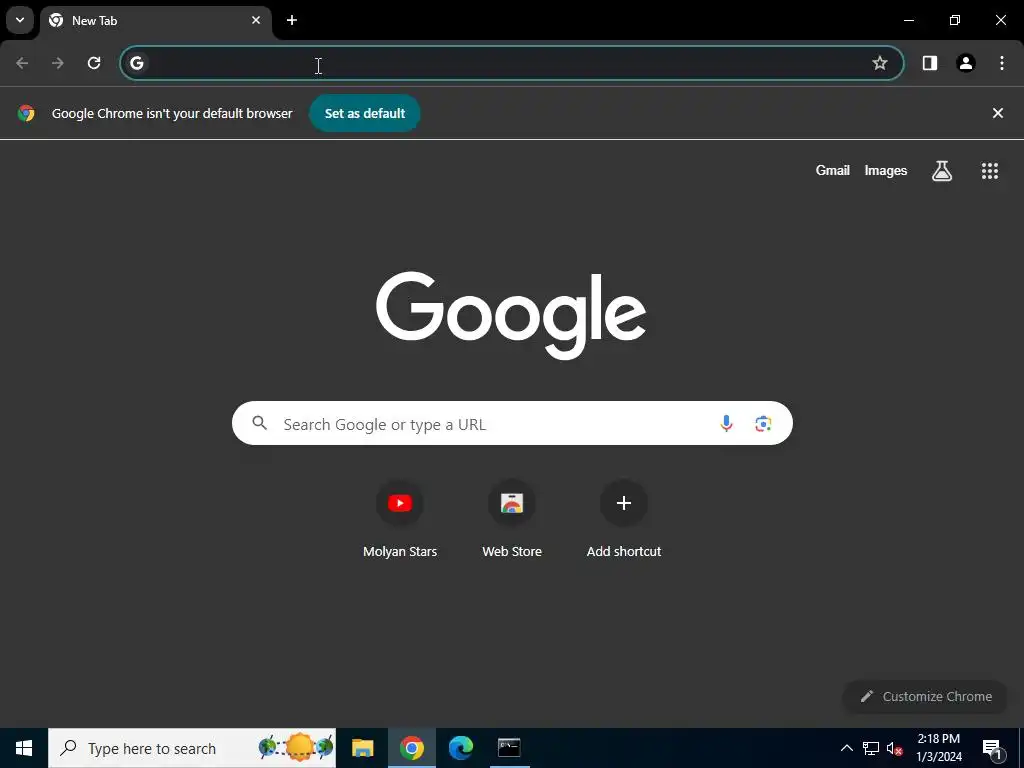
Task: Click the Chrome logo in default-browser bar
Action: click(x=26, y=113)
